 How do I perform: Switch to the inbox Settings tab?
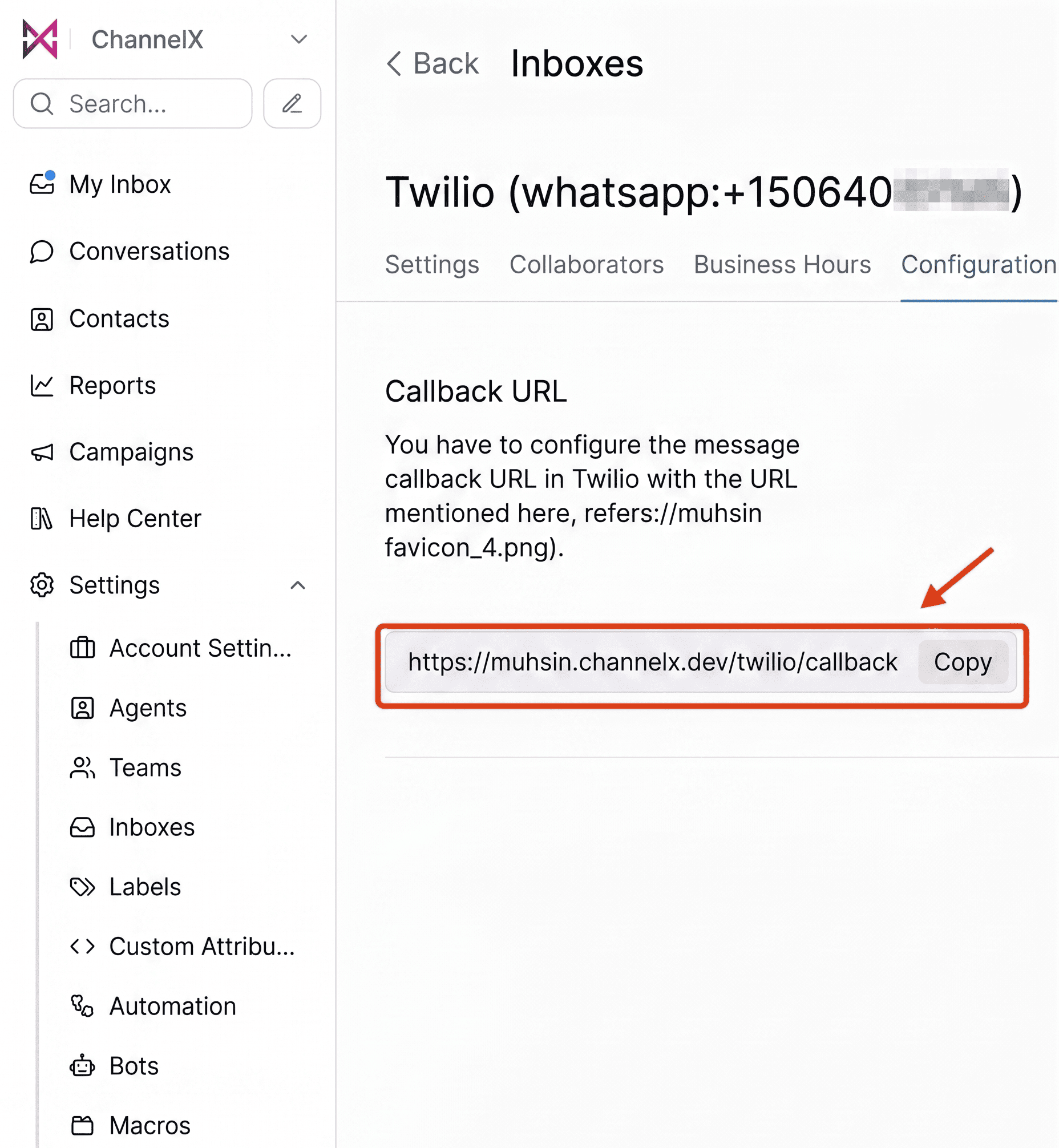click(x=432, y=265)
